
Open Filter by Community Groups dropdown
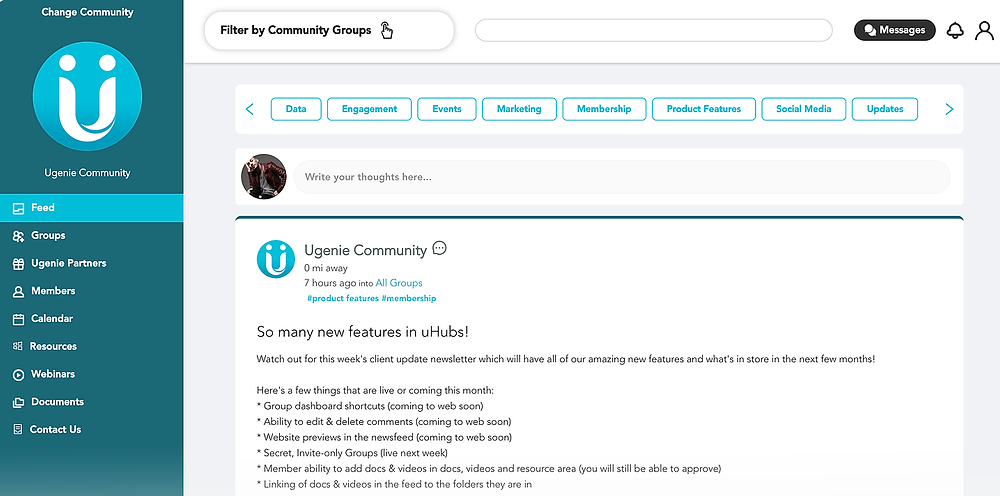[x=329, y=31]
